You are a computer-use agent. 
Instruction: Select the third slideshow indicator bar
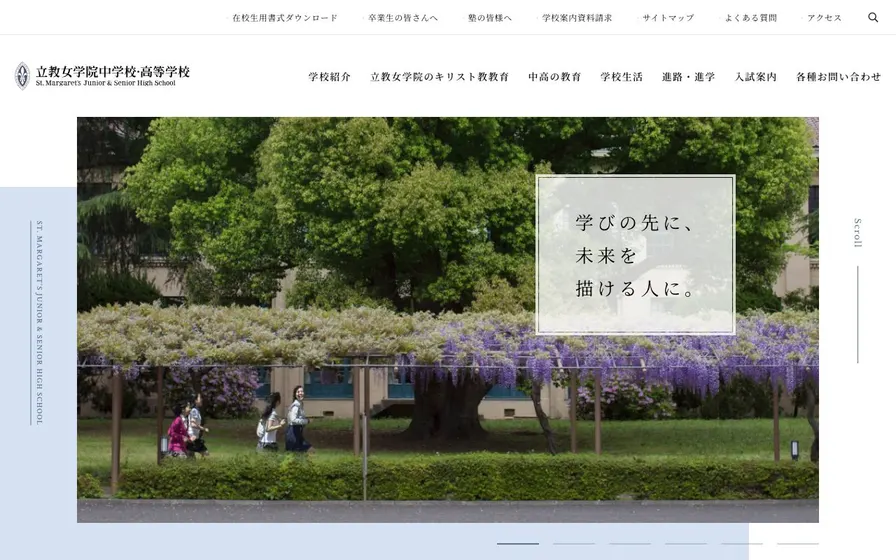(630, 543)
